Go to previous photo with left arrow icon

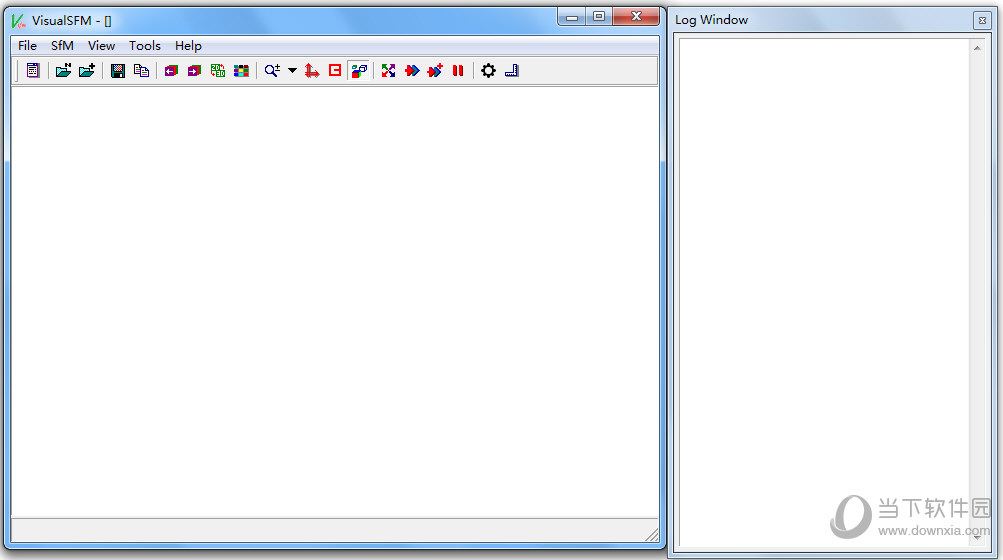coord(171,70)
